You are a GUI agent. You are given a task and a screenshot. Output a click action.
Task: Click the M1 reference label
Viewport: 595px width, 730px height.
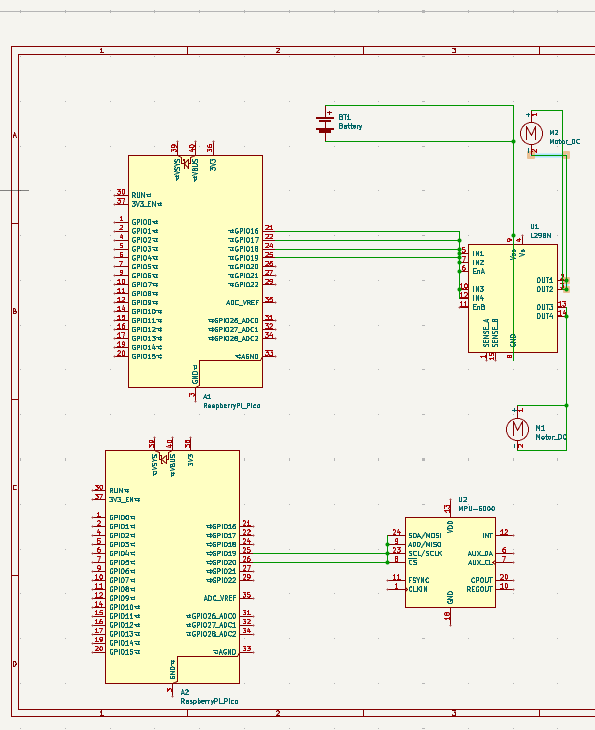click(x=540, y=428)
